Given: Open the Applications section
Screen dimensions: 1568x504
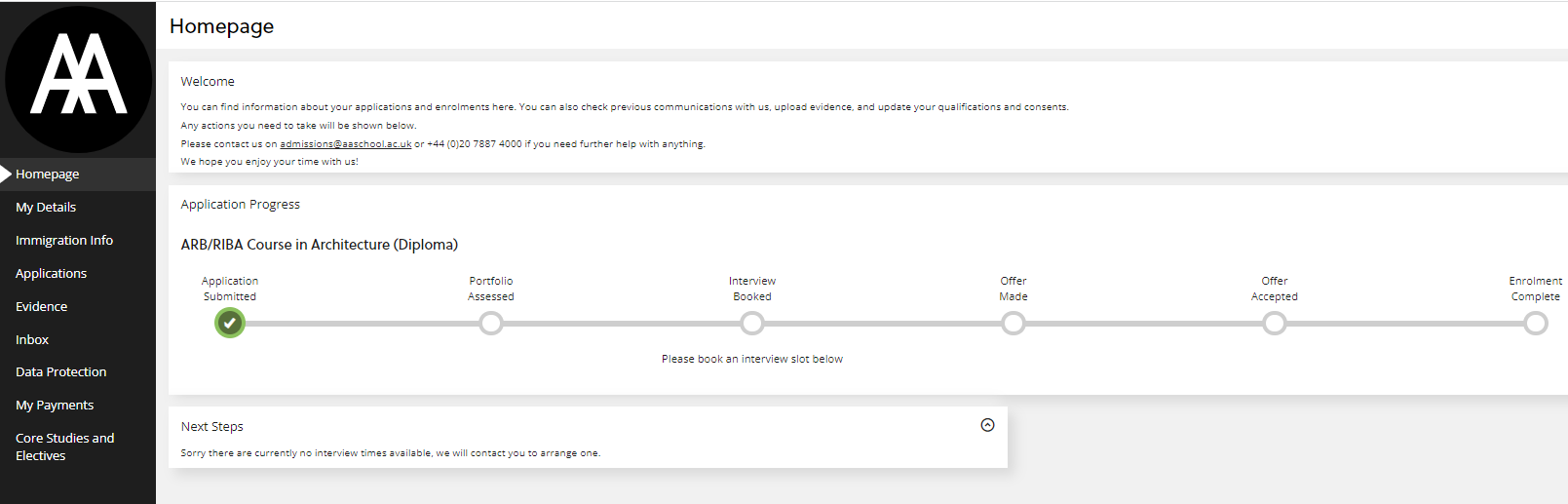Looking at the screenshot, I should point(52,274).
